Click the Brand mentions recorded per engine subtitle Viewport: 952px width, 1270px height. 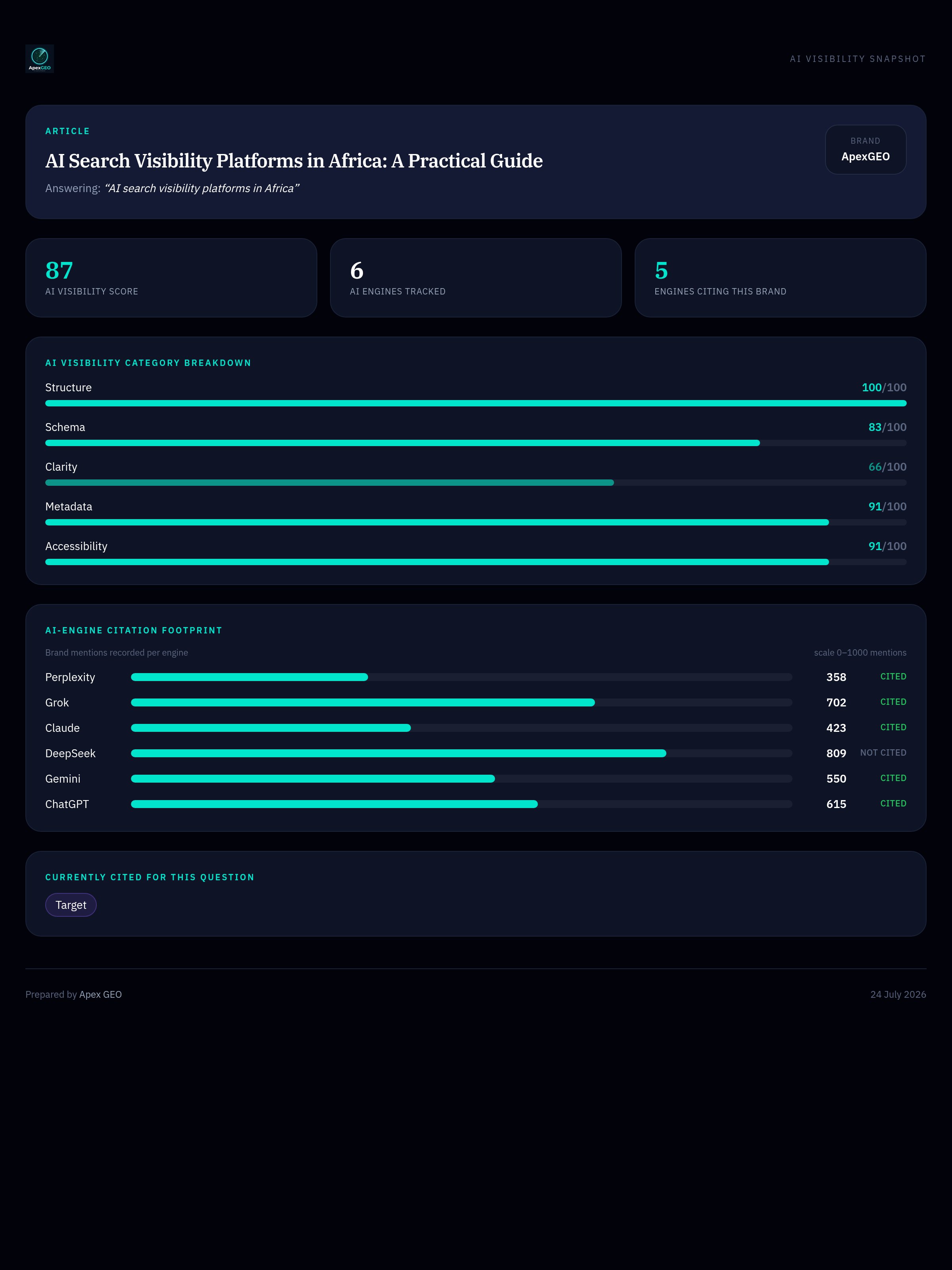coord(117,653)
